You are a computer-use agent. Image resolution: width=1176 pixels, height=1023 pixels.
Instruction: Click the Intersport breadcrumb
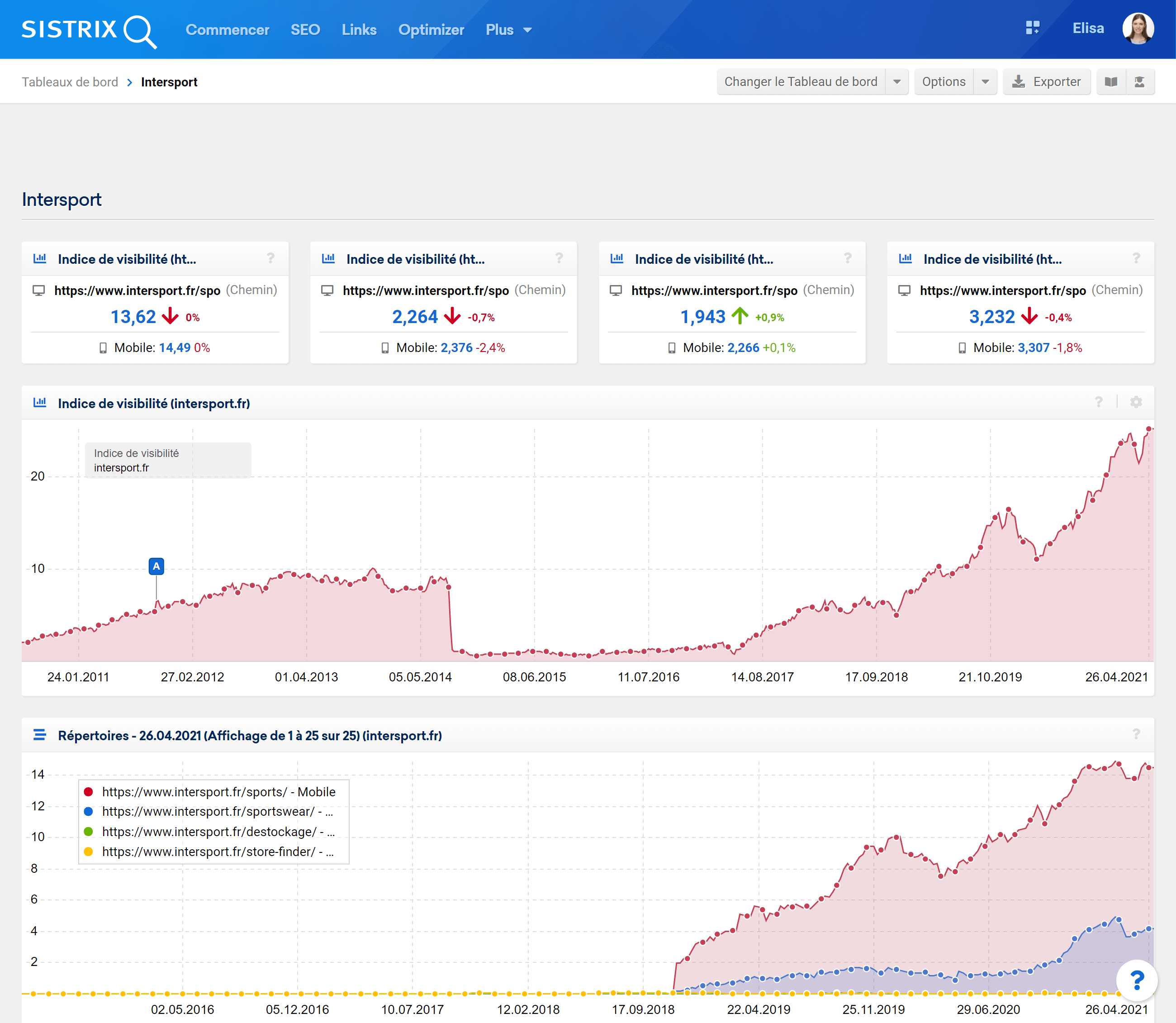coord(169,82)
